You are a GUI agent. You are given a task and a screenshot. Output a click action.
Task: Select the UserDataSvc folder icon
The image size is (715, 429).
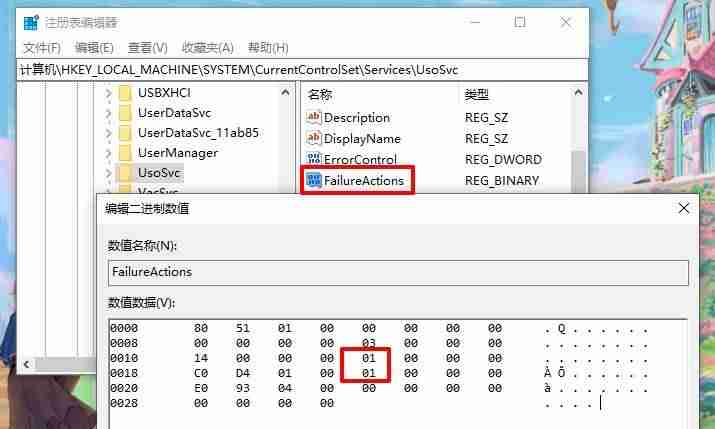point(124,113)
